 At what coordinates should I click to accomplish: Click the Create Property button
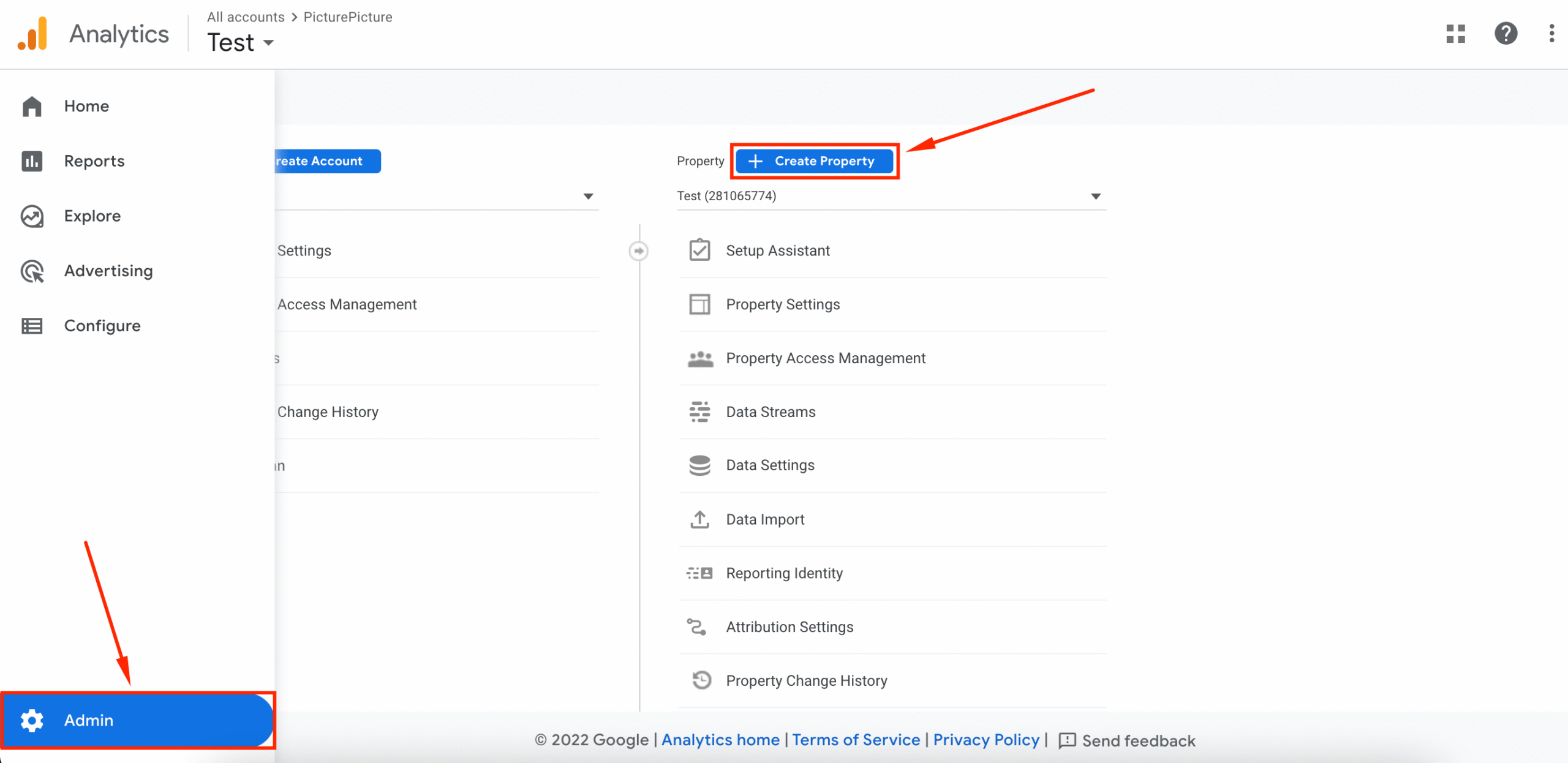click(815, 161)
